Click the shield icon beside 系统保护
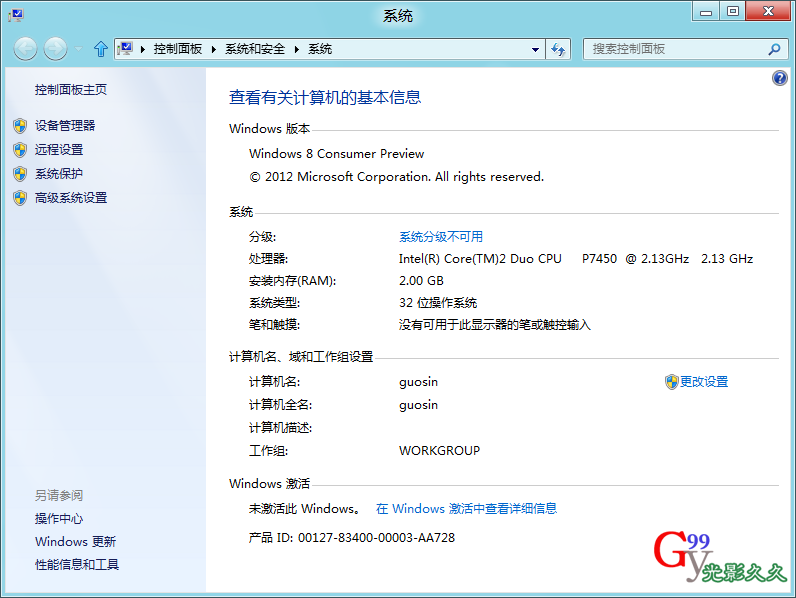The height and width of the screenshot is (598, 796). (x=20, y=174)
